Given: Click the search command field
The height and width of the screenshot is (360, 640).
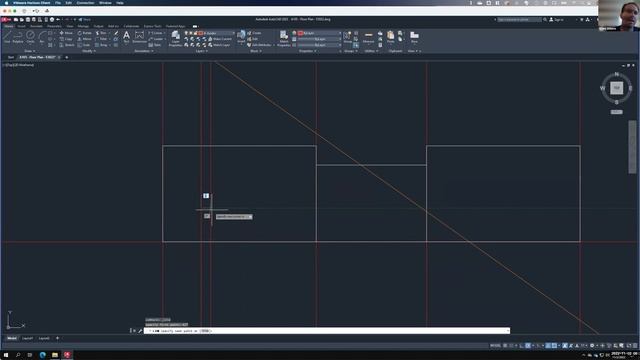Looking at the screenshot, I should [x=519, y=20].
